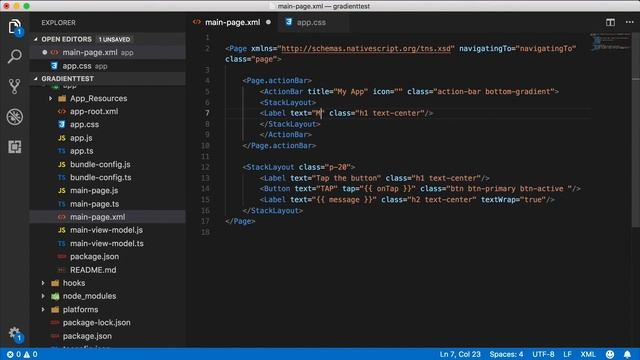Select main-page.xml in the file tree
Viewport: 640px width, 360px height.
coord(108,217)
